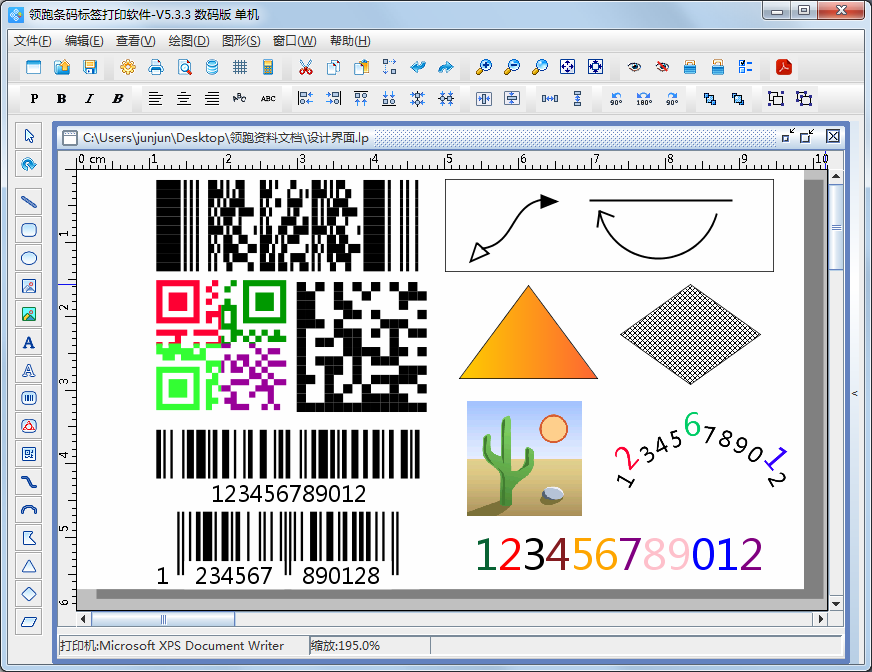The height and width of the screenshot is (672, 872).
Task: Save the document with floppy icon
Action: pyautogui.click(x=90, y=67)
